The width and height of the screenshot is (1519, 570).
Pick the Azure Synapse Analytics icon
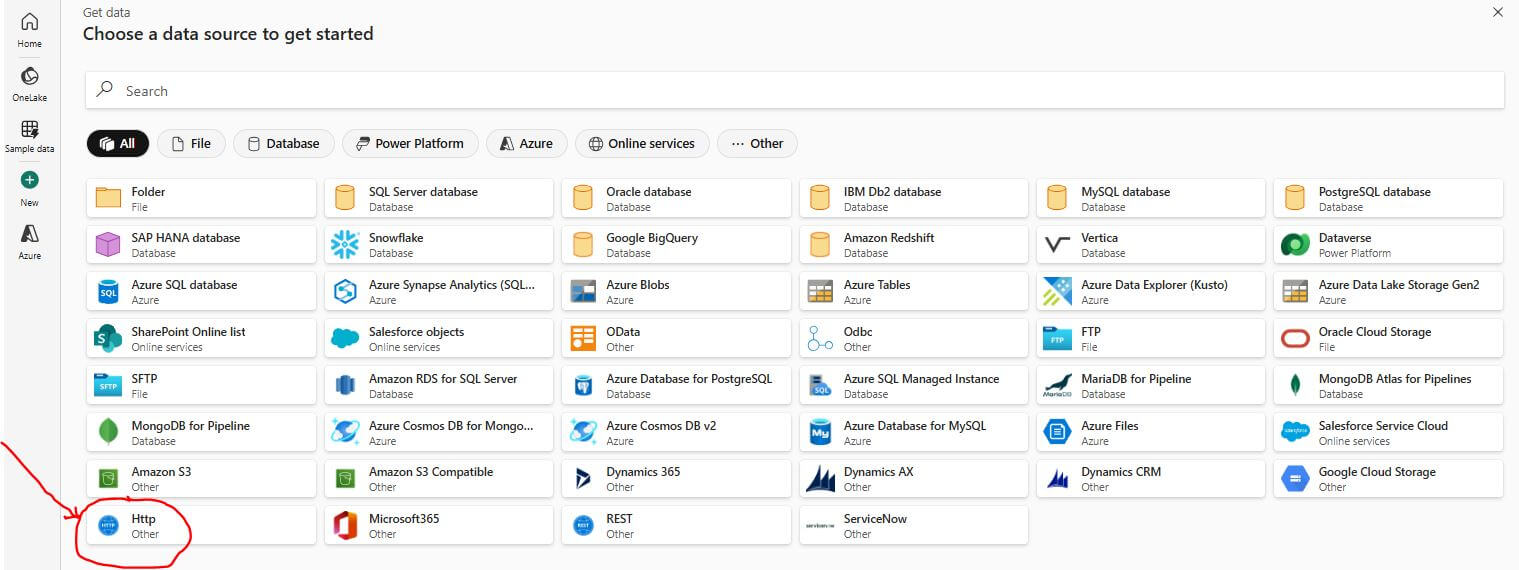[345, 292]
